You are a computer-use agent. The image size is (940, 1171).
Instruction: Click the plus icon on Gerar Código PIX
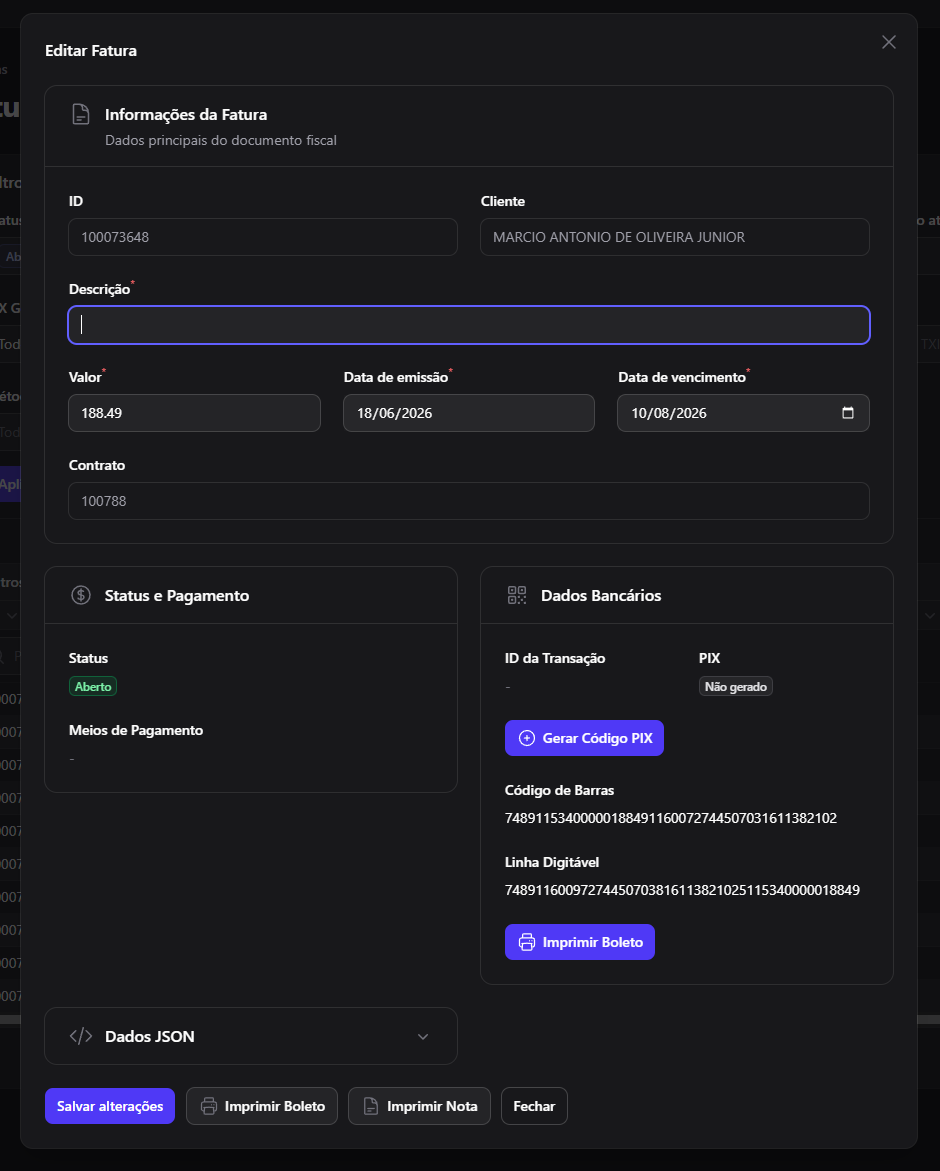526,738
